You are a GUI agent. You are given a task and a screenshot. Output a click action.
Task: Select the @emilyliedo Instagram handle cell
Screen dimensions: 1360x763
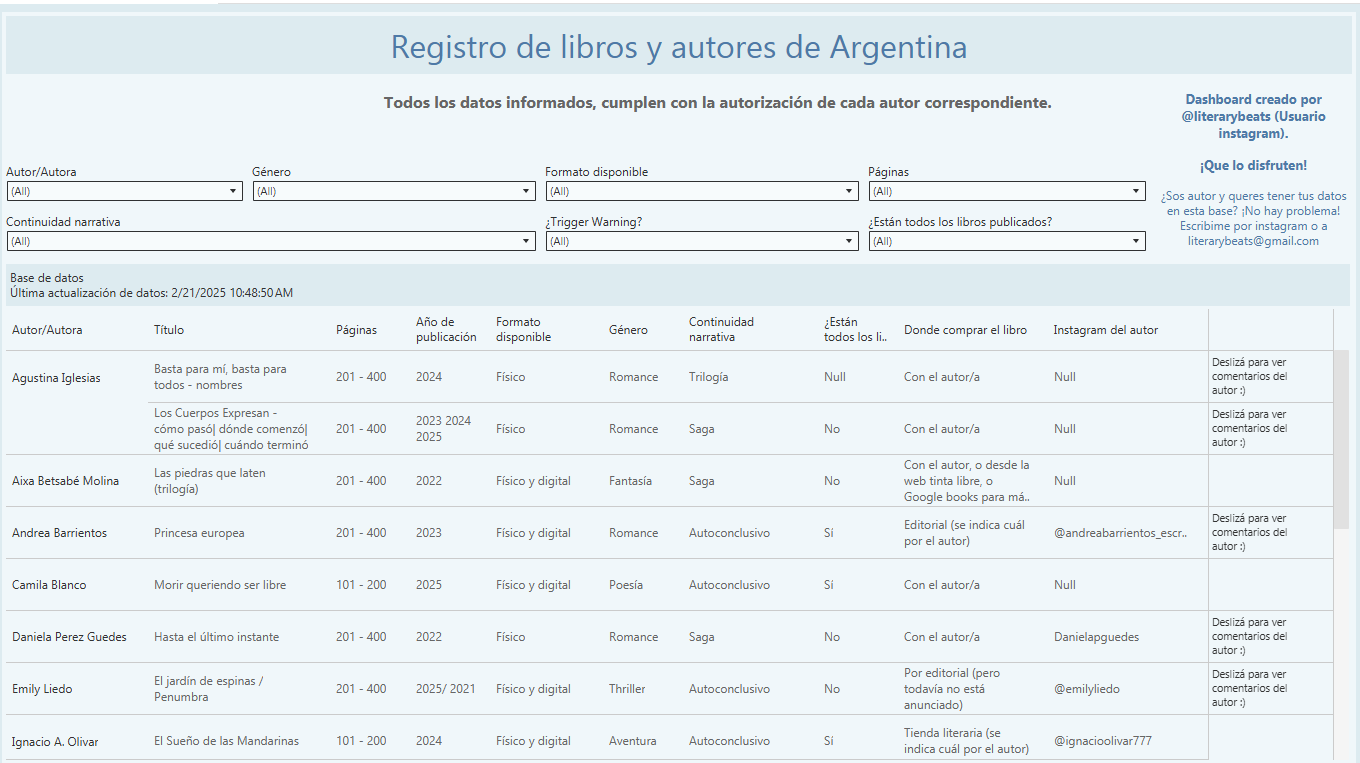(x=1086, y=689)
